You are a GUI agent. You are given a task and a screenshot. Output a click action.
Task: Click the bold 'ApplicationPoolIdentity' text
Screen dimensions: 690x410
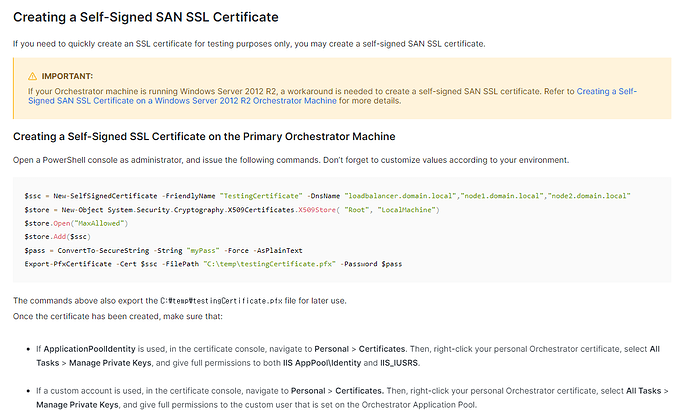tap(87, 348)
